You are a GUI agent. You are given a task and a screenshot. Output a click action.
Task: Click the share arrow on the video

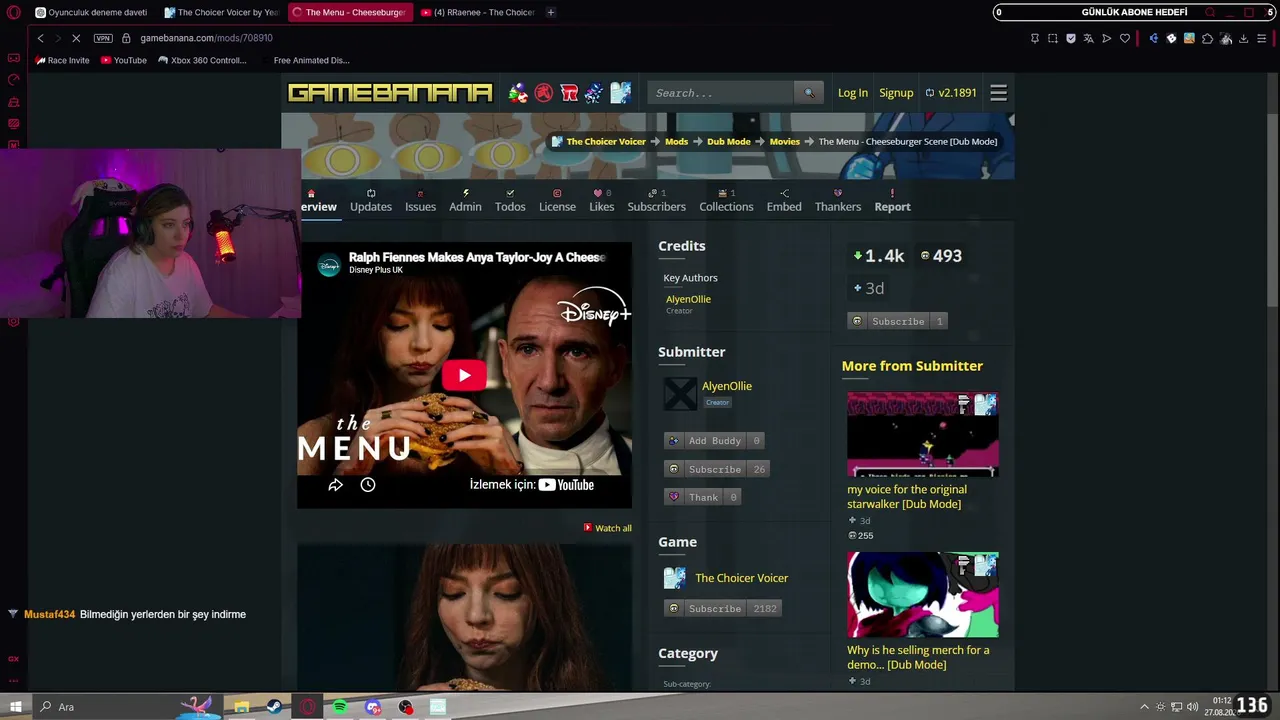coord(336,485)
